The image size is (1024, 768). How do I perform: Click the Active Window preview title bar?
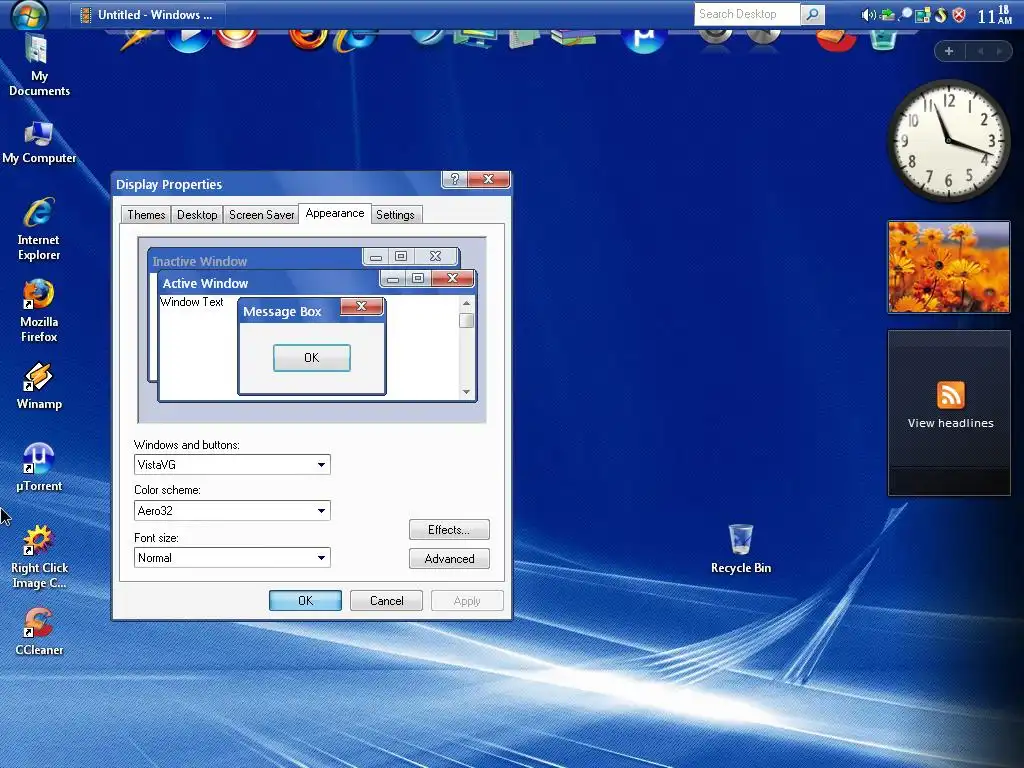pyautogui.click(x=268, y=283)
